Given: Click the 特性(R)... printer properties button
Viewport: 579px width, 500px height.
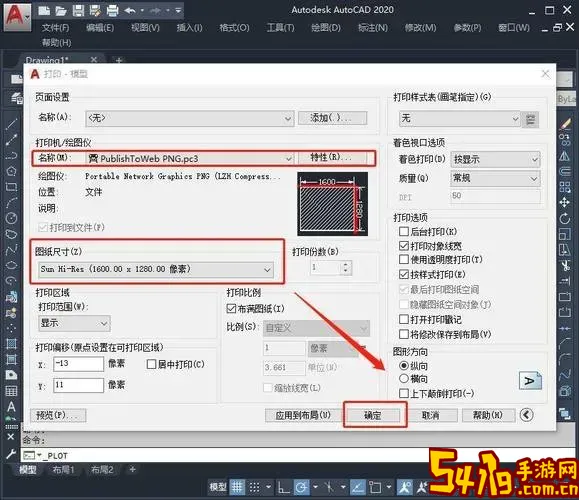Looking at the screenshot, I should (332, 158).
